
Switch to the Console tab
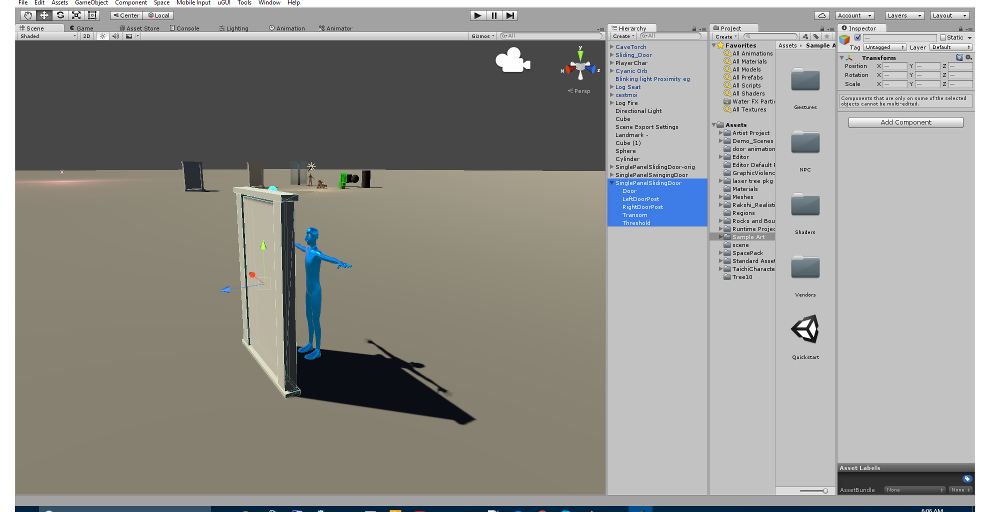tap(185, 28)
